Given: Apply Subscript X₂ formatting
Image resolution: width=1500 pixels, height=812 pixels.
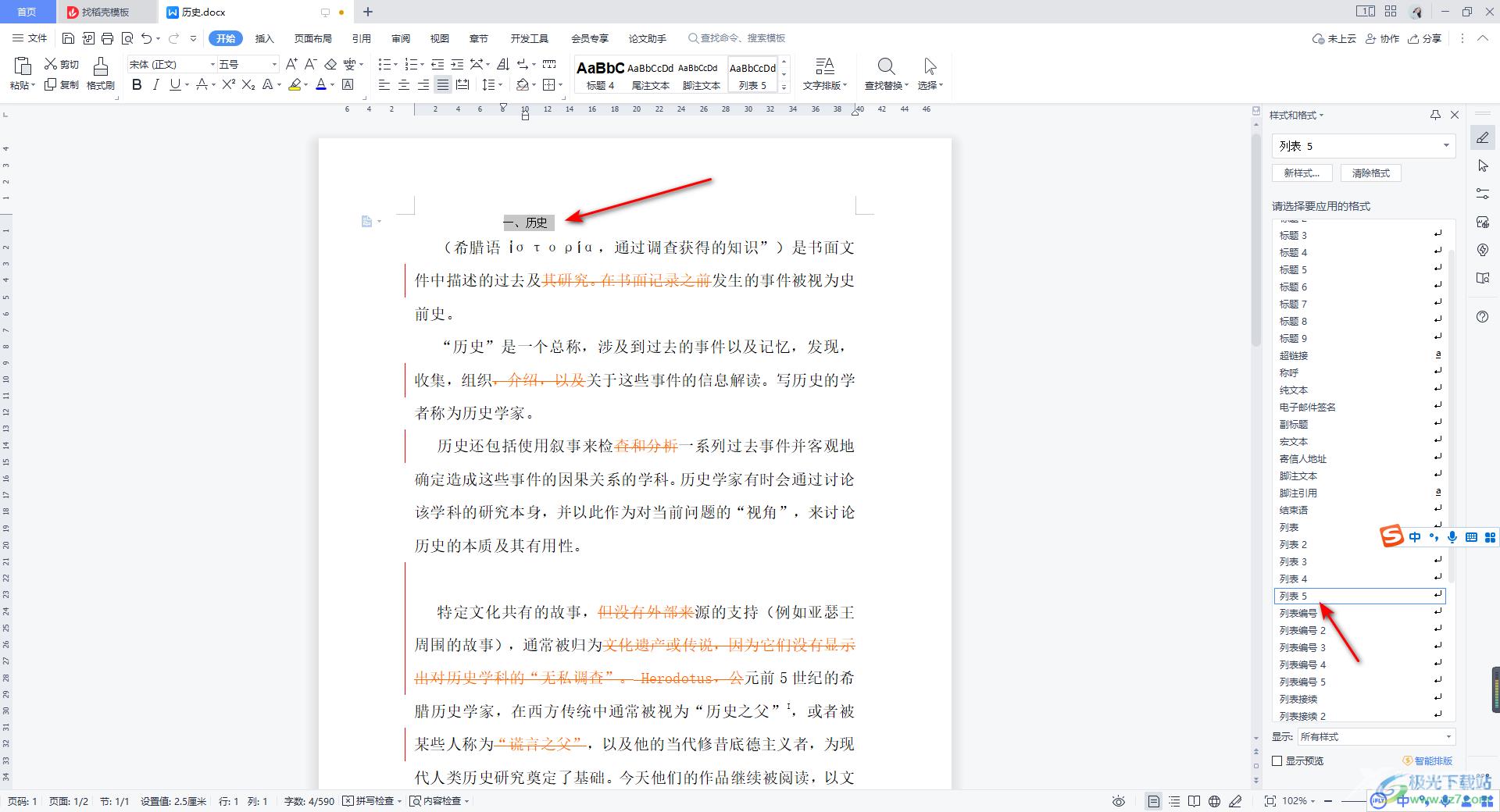Looking at the screenshot, I should coord(248,84).
